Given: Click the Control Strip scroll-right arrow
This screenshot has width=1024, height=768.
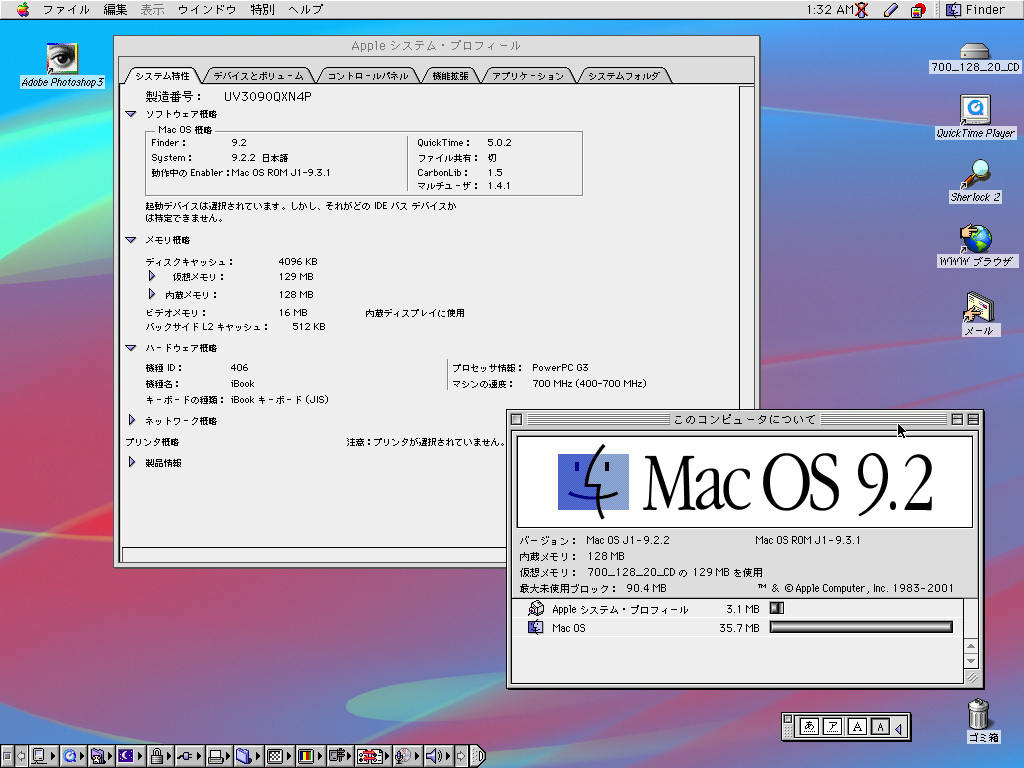Looking at the screenshot, I should point(461,756).
